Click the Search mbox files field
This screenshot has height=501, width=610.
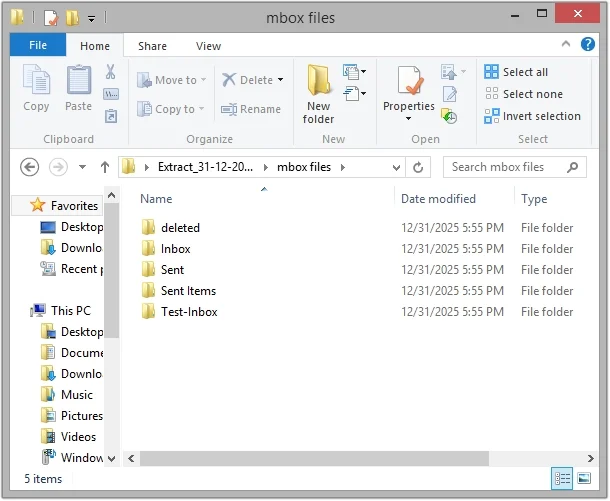pyautogui.click(x=515, y=167)
